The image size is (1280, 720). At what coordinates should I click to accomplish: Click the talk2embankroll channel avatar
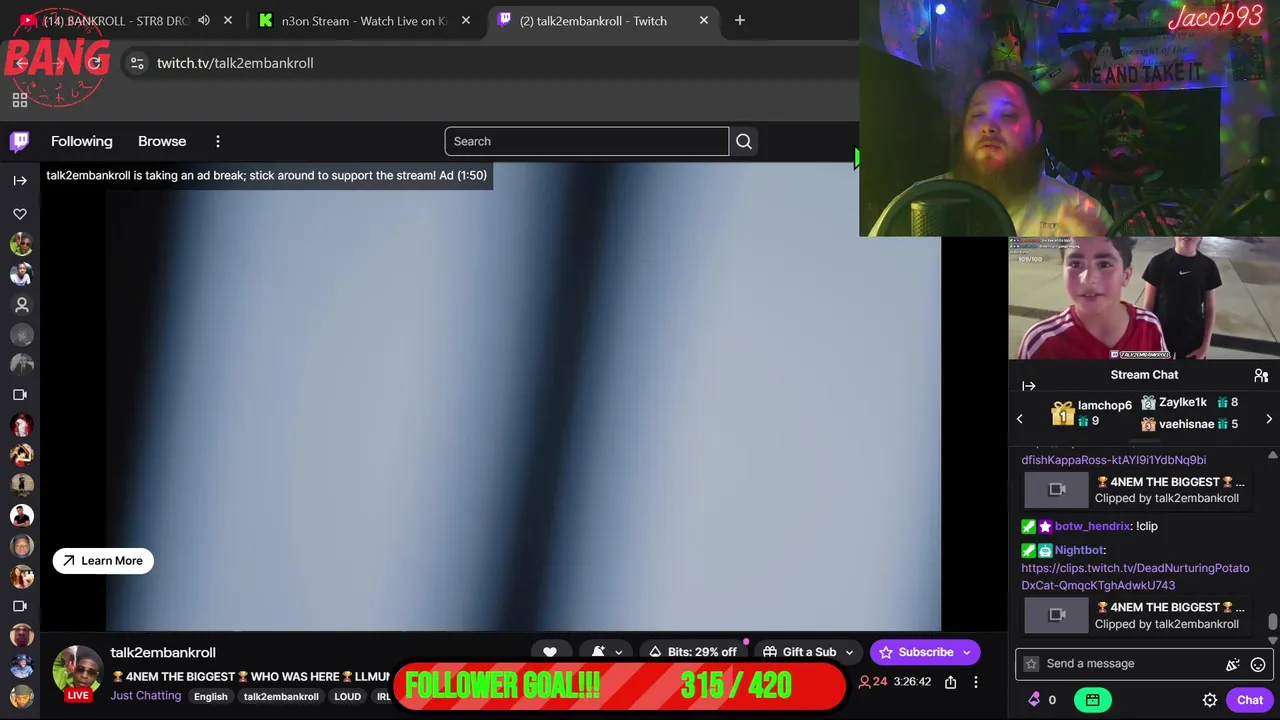click(76, 672)
